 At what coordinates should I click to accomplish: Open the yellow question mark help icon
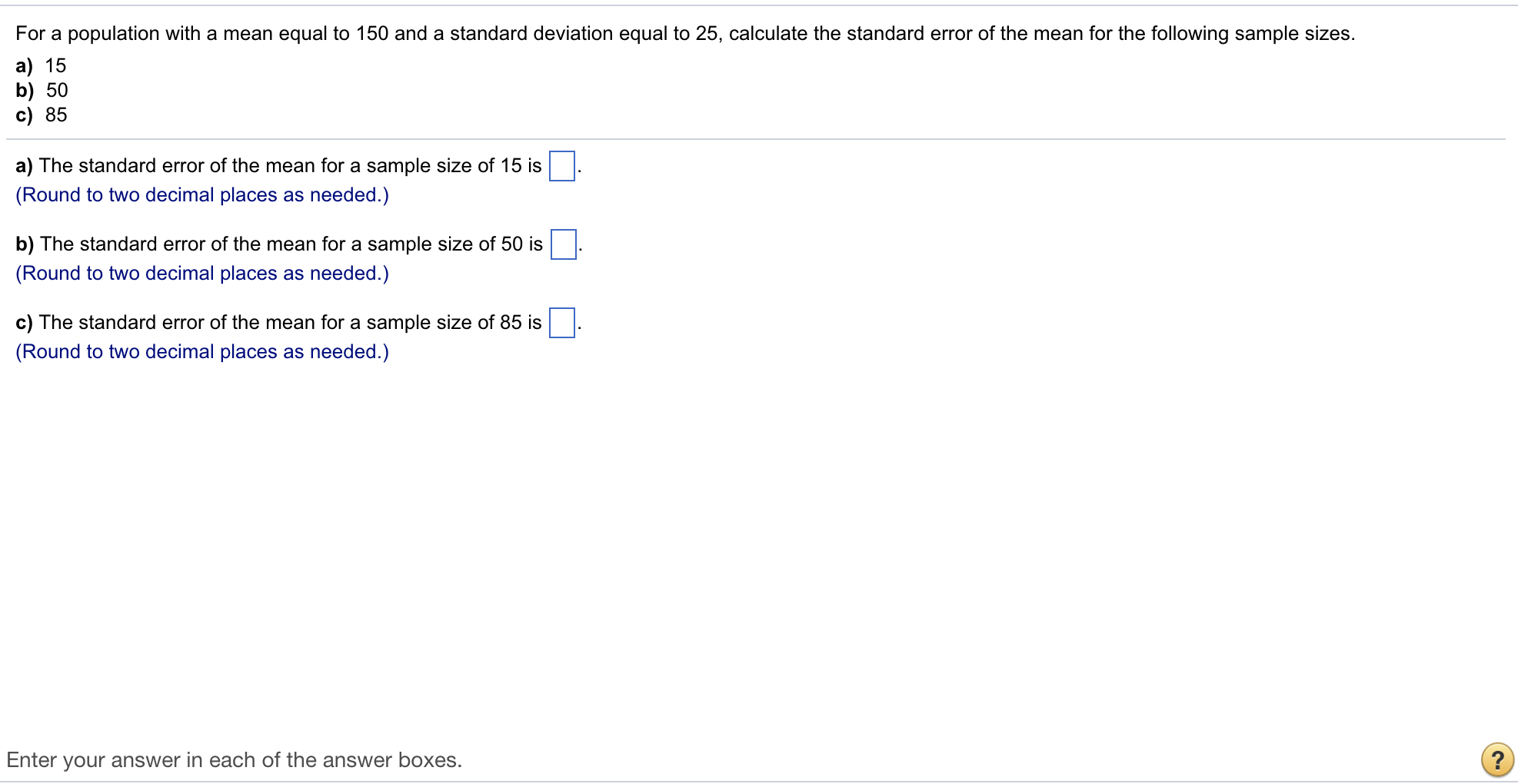1496,759
